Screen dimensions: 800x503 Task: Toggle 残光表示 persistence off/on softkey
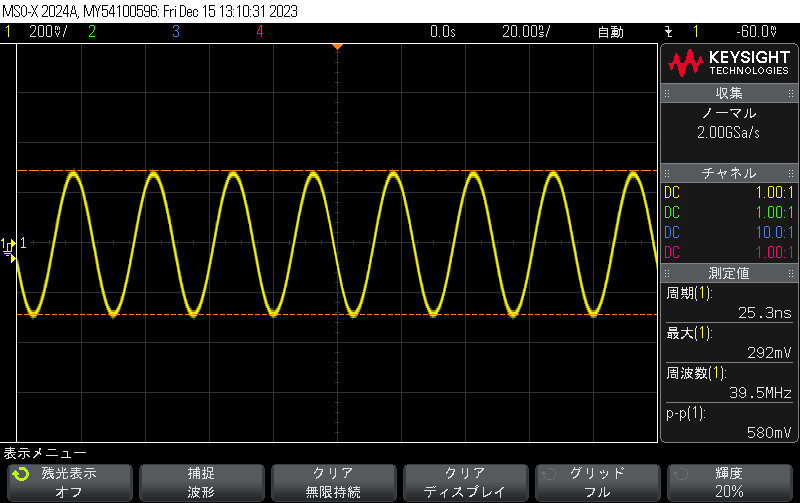[68, 482]
